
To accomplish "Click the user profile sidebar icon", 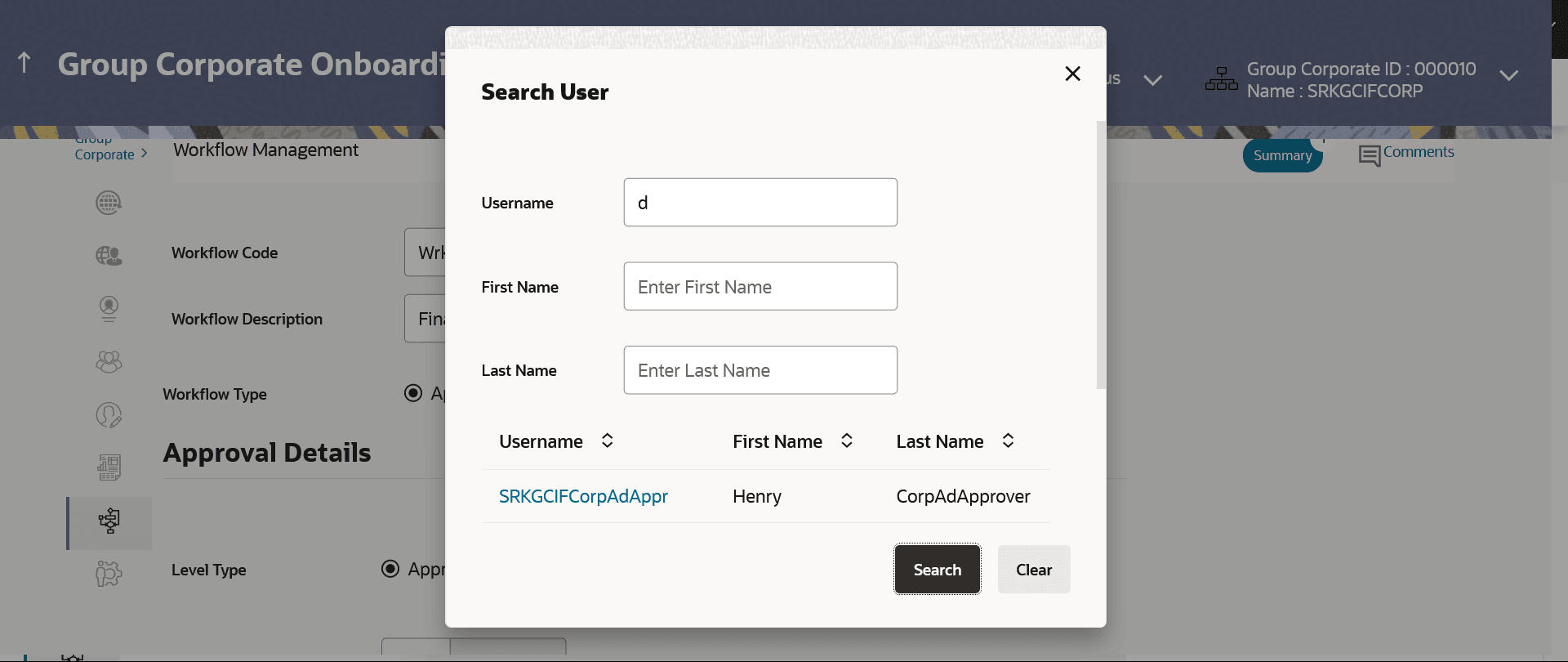I will (109, 309).
